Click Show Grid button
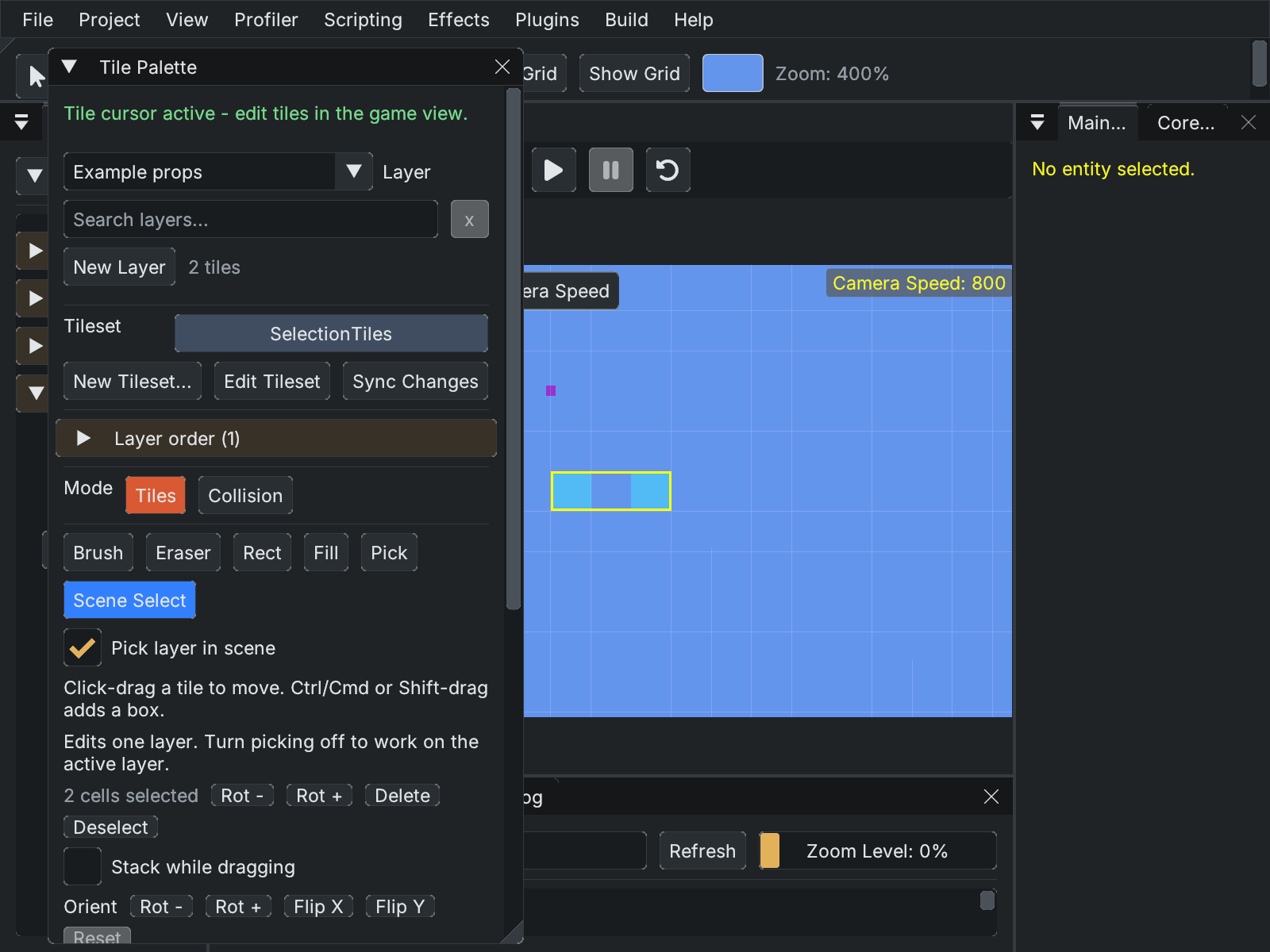This screenshot has width=1270, height=952. [x=634, y=74]
